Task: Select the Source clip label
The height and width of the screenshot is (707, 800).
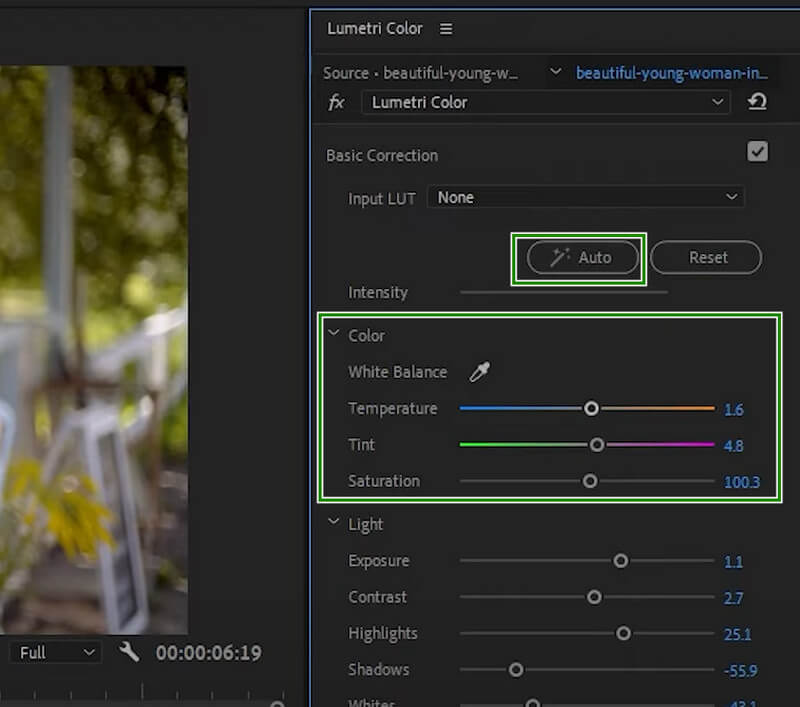Action: click(421, 73)
